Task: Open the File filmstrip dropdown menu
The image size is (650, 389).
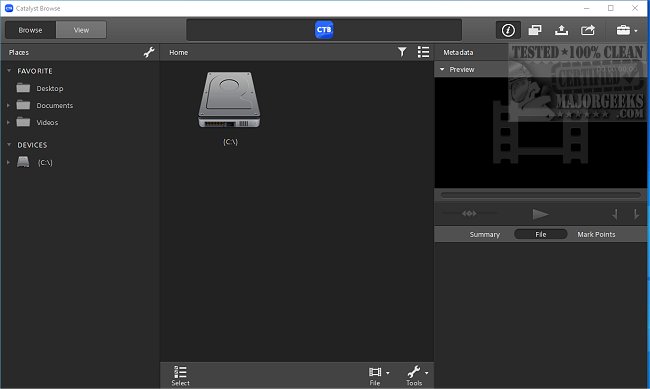Action: pos(378,376)
